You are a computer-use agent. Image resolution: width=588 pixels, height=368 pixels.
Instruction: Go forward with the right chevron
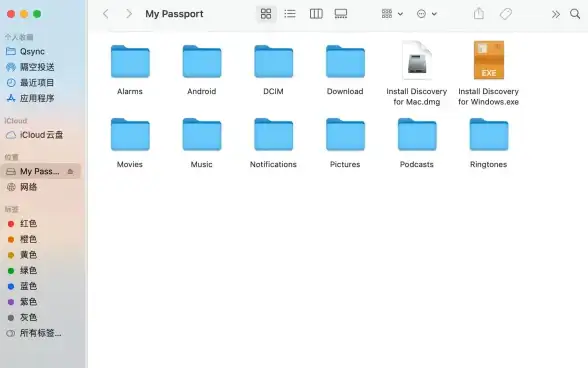point(129,14)
